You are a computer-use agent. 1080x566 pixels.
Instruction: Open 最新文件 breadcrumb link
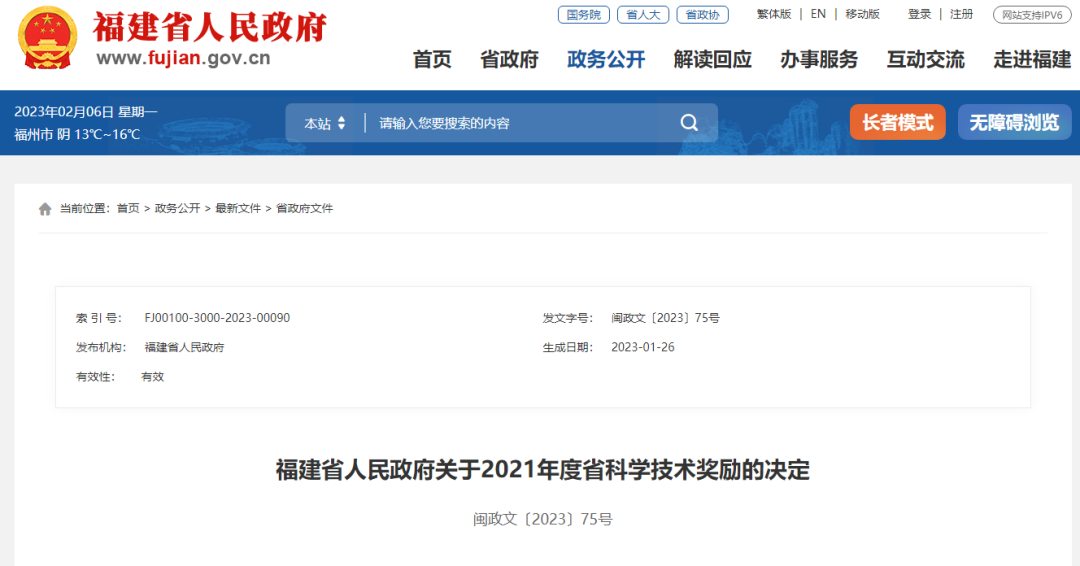point(238,209)
